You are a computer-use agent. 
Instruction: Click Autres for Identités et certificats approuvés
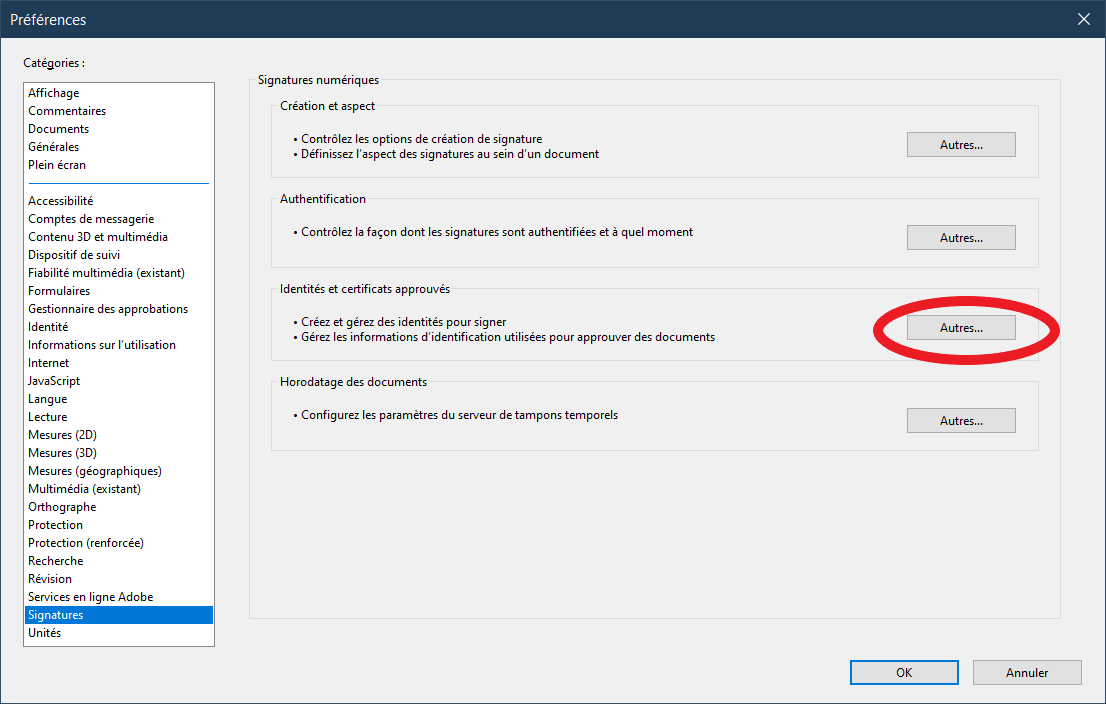960,328
